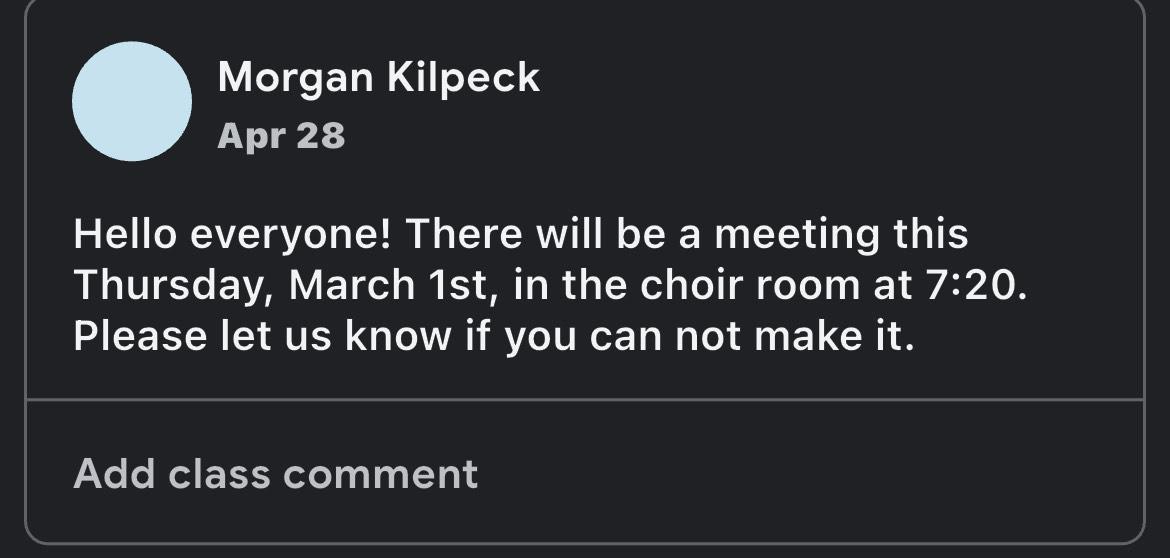Click the word "There" in the first line

[x=463, y=235]
